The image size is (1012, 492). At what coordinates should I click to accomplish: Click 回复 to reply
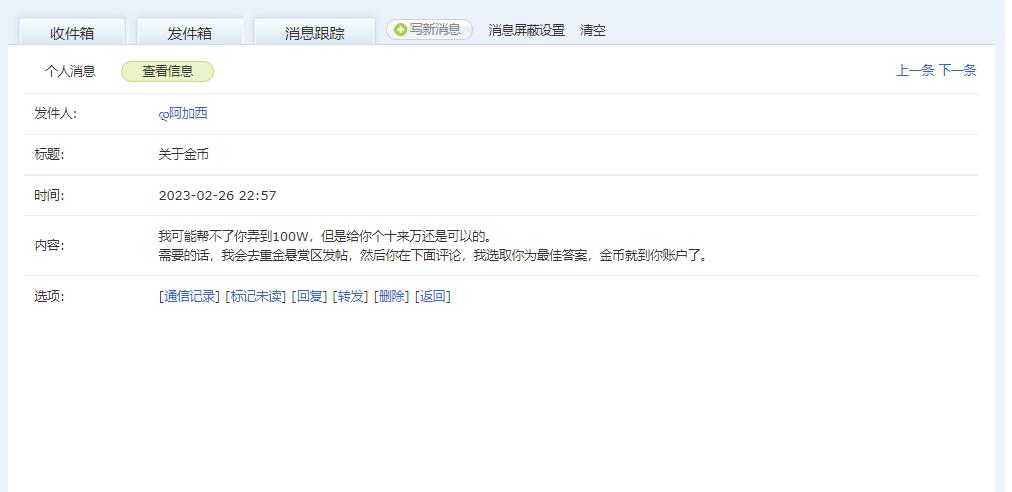coord(309,296)
